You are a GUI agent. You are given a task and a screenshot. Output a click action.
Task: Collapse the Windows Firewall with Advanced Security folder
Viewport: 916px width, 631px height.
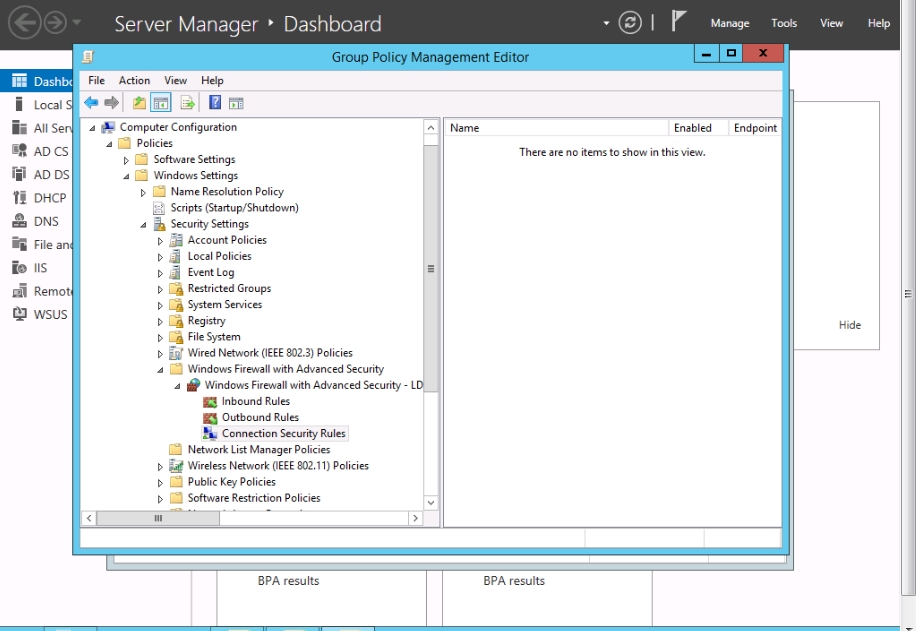click(x=160, y=370)
